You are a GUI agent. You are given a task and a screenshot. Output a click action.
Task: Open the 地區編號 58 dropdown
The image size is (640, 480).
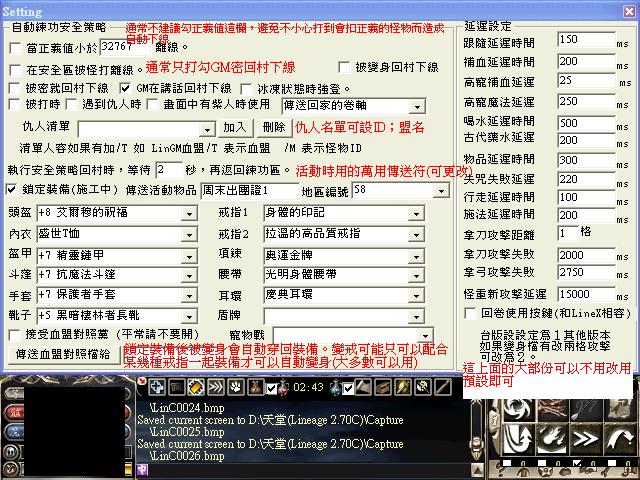point(441,191)
